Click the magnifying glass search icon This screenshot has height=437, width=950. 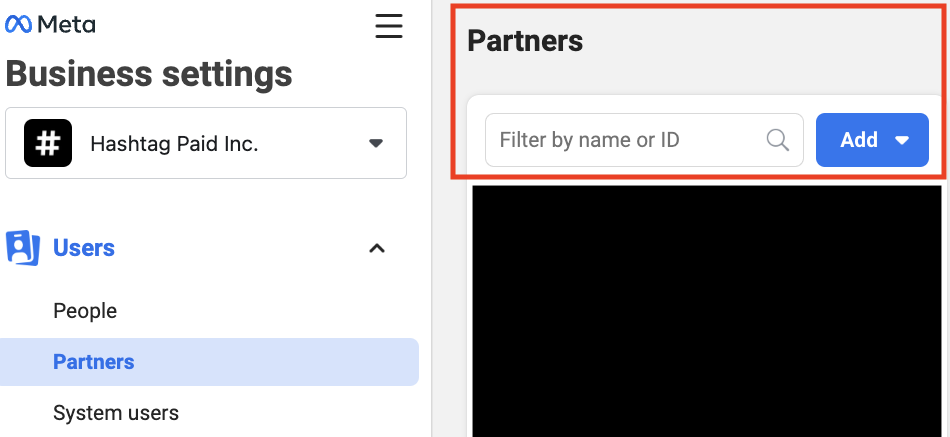point(777,140)
